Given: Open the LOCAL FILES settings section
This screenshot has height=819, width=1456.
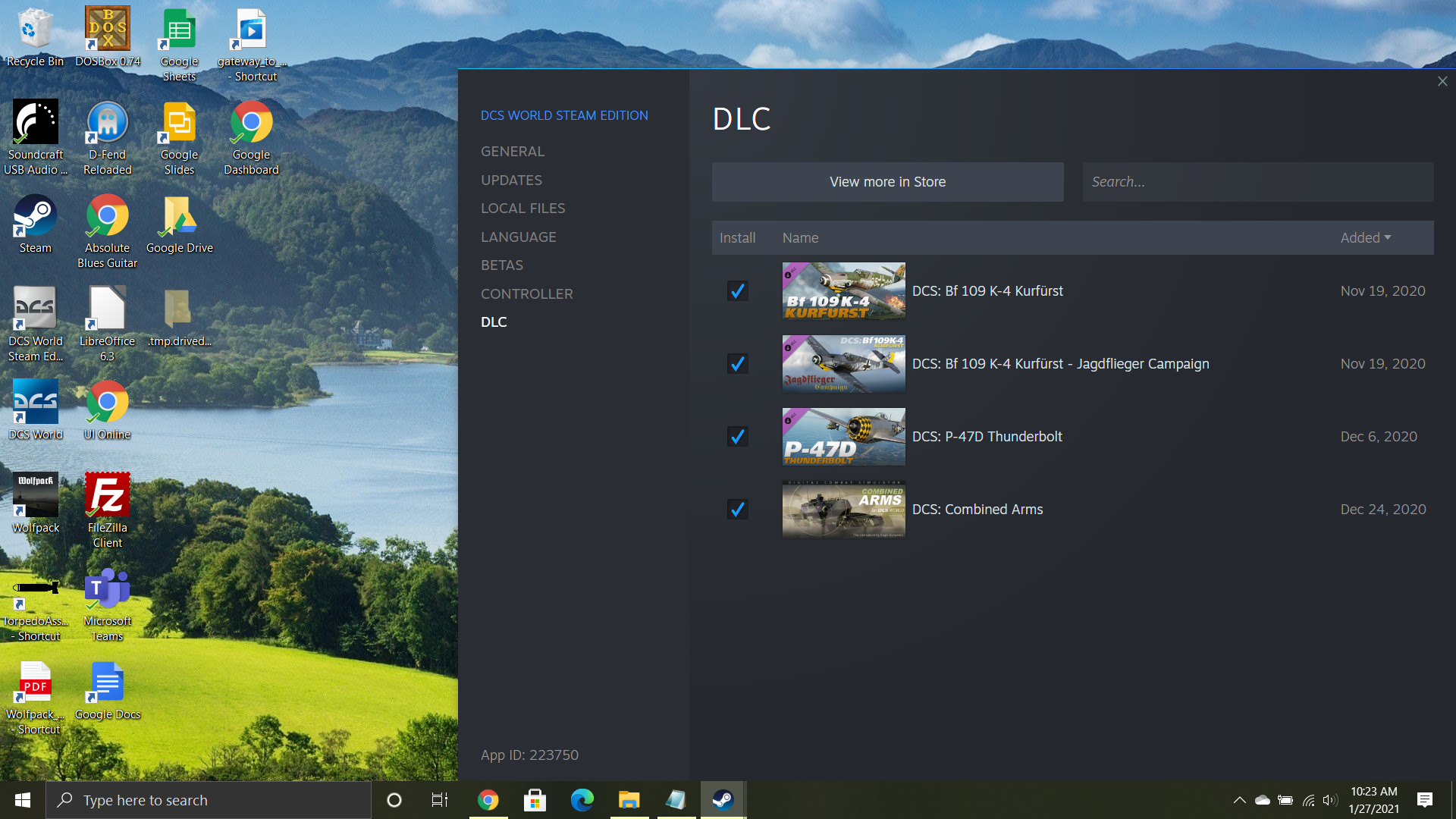Looking at the screenshot, I should [x=522, y=208].
